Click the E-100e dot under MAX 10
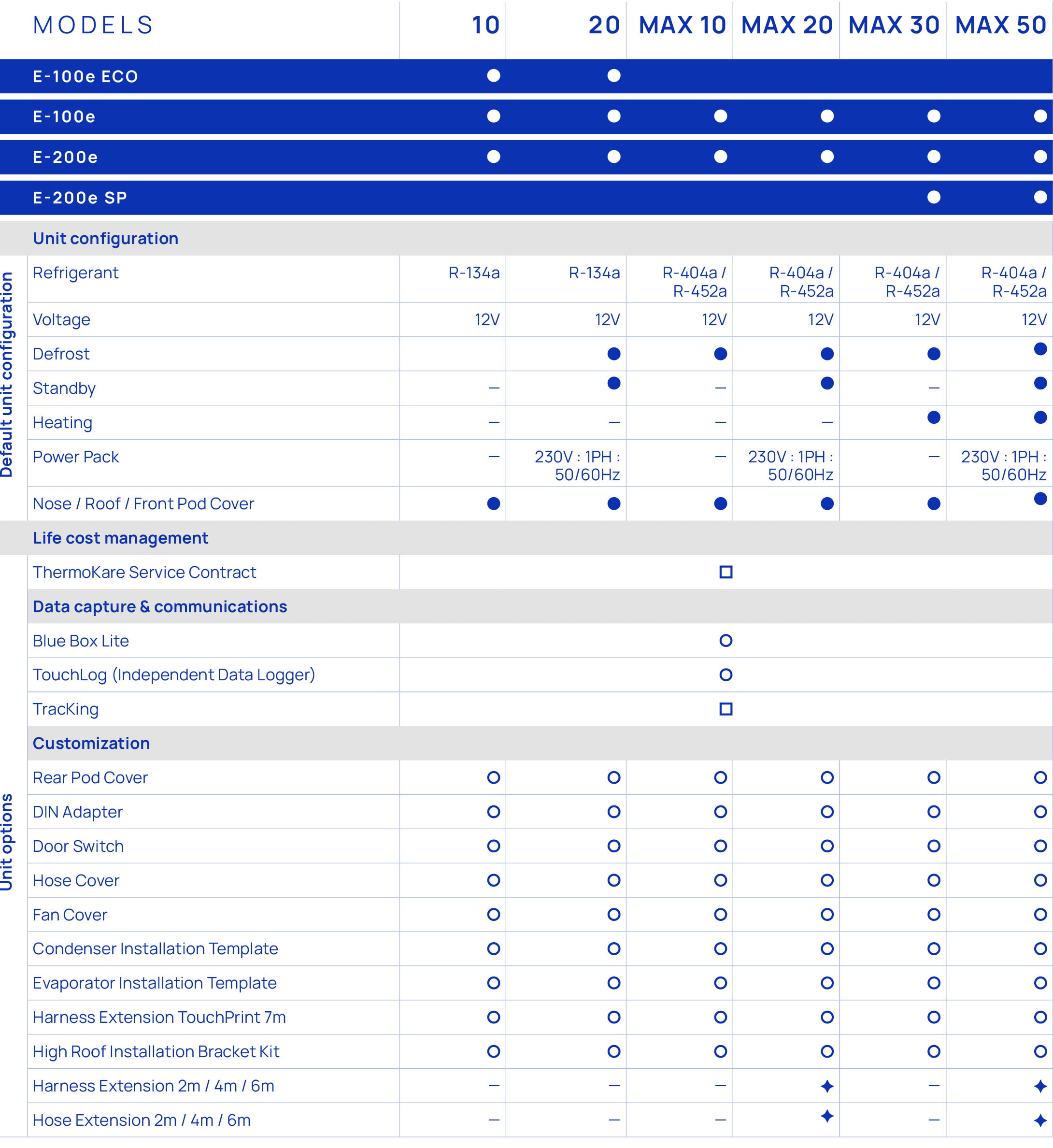Viewport: 1053px width, 1148px height. click(720, 116)
